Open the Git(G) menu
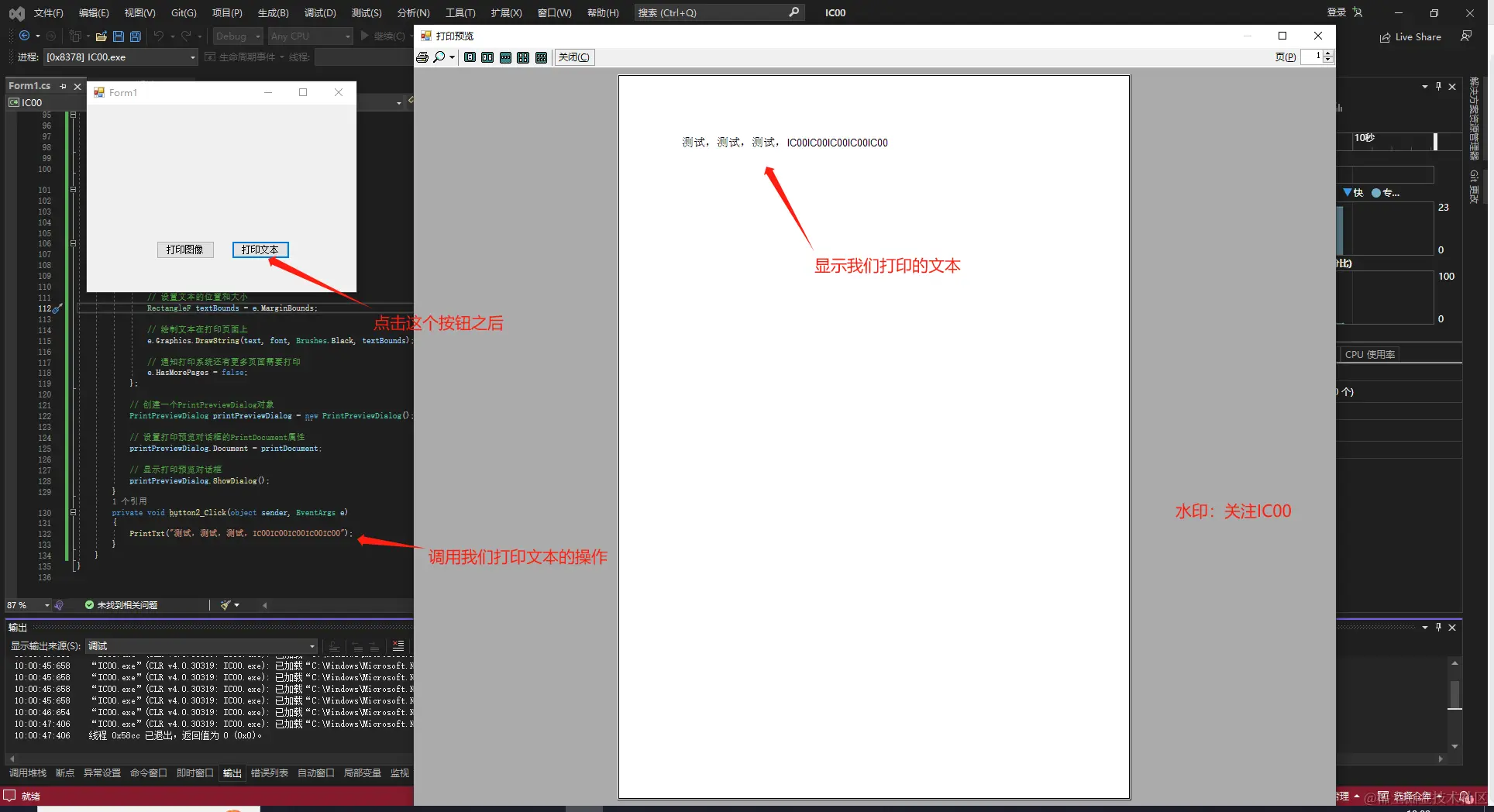 184,13
